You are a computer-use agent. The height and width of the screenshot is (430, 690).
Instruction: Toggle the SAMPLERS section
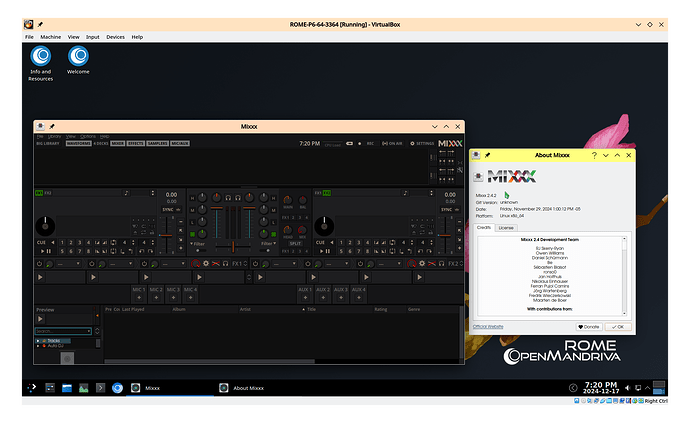pyautogui.click(x=157, y=143)
